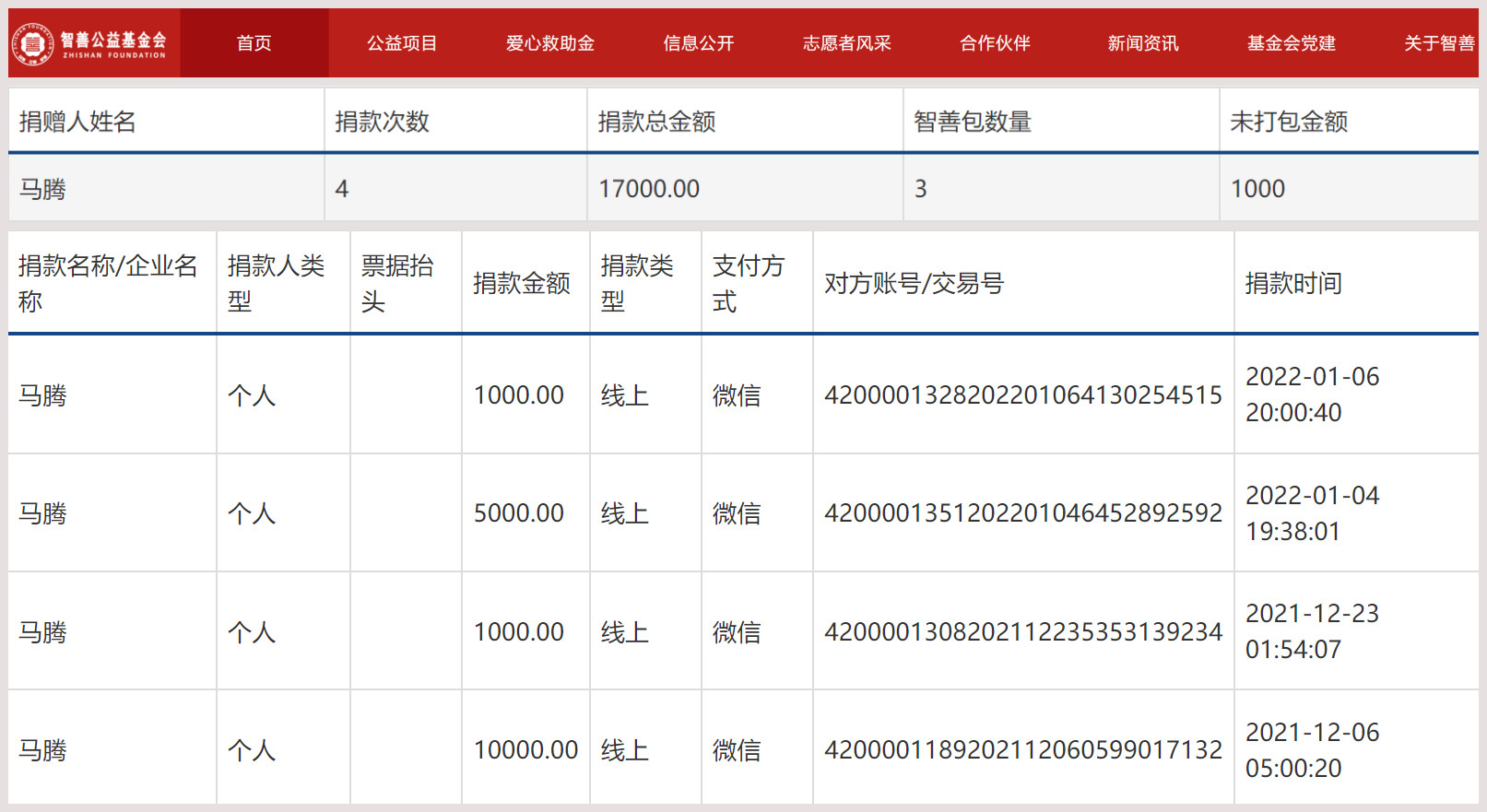Screen dimensions: 1487x812
Task: Click the 5000.00 donation amount cell
Action: pyautogui.click(x=519, y=513)
